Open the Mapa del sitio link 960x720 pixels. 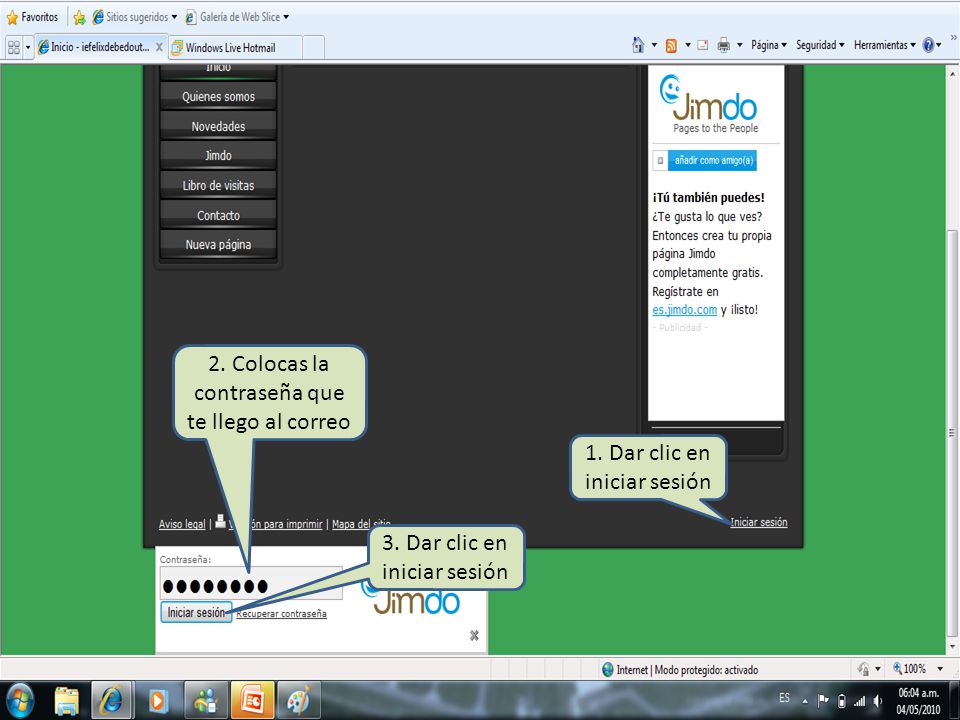click(361, 524)
